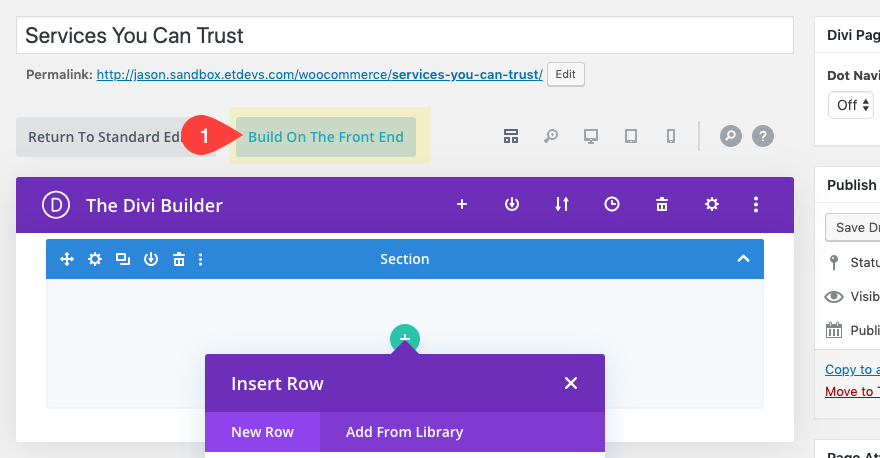Switch to Add From Library tab

pos(404,433)
